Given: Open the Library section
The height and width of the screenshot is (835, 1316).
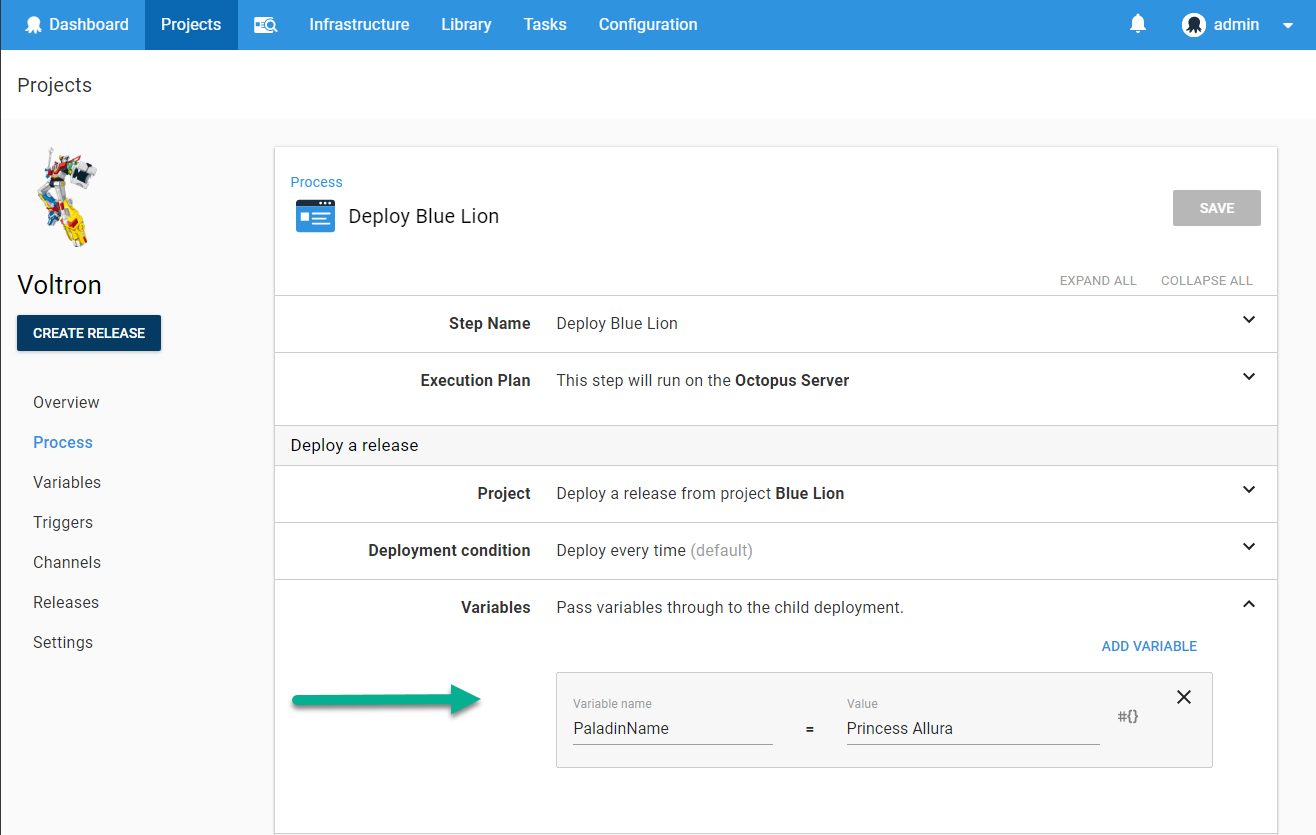Looking at the screenshot, I should tap(466, 24).
